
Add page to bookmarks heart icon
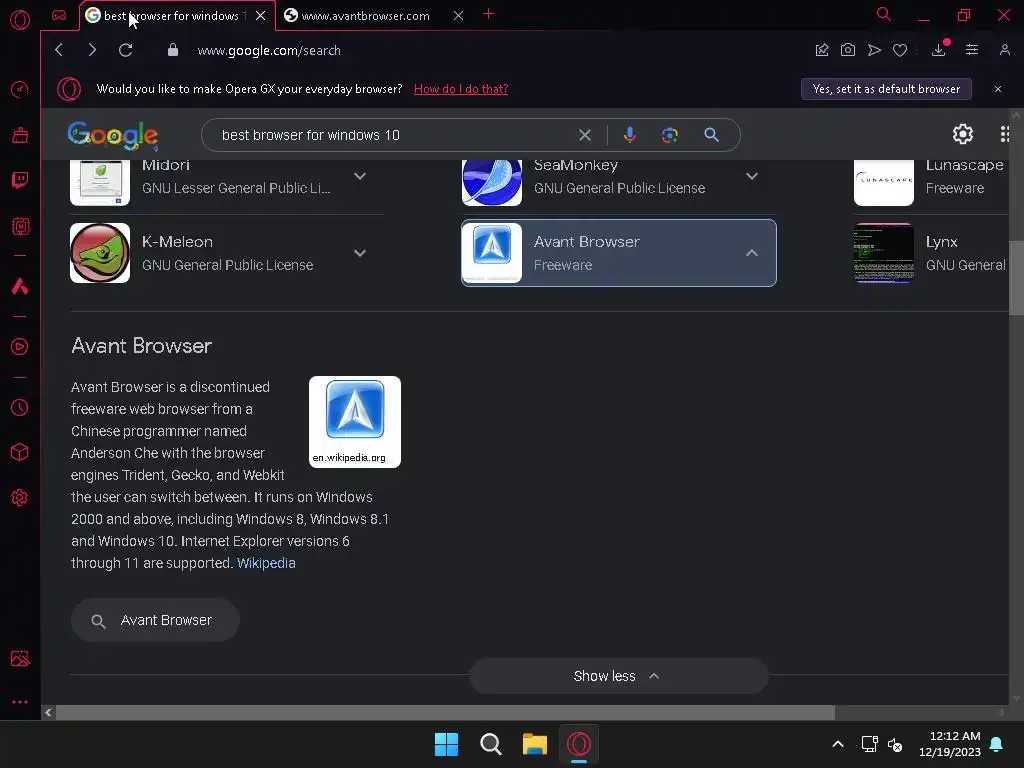[900, 50]
